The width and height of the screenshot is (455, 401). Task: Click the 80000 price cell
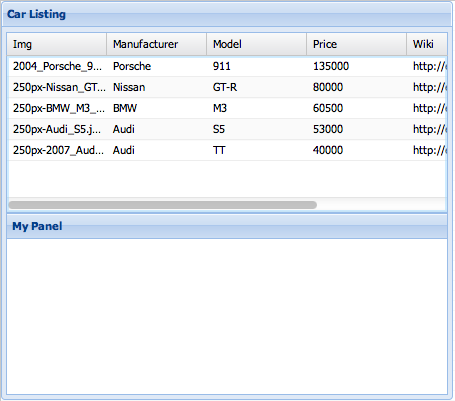tap(357, 87)
